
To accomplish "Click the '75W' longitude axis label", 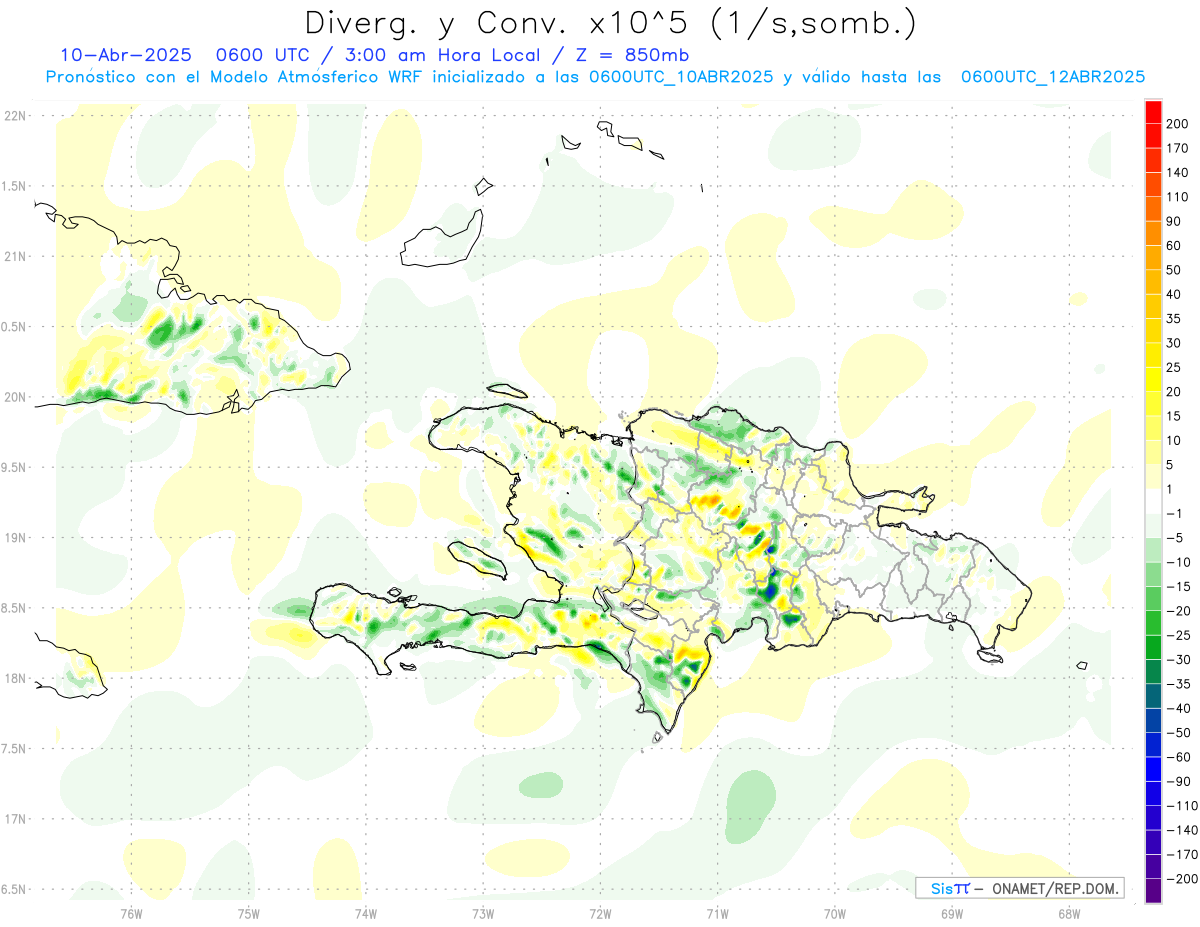I will tap(248, 913).
